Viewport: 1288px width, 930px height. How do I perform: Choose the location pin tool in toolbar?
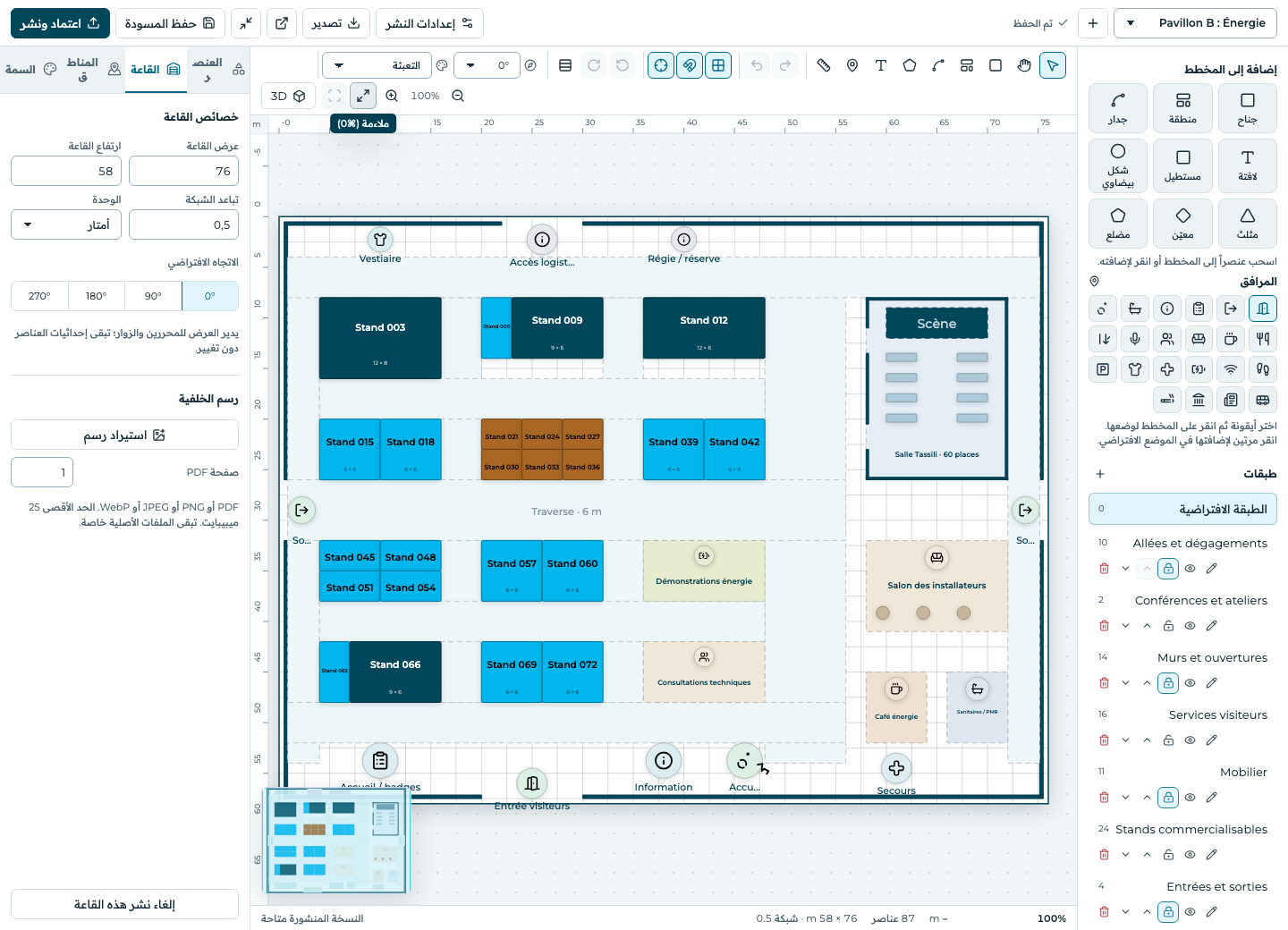[852, 65]
